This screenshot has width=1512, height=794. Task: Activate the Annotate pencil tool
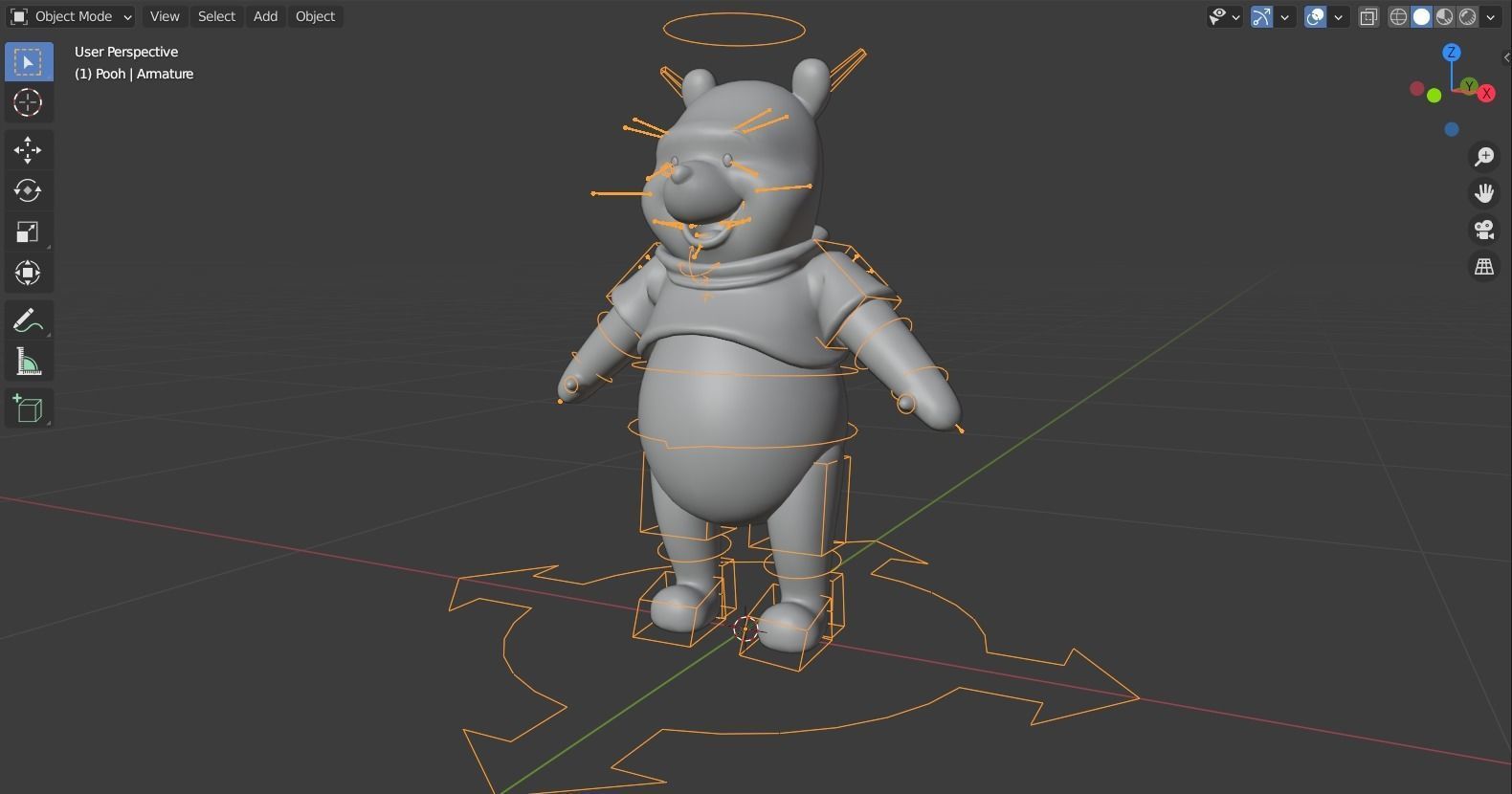click(x=28, y=320)
